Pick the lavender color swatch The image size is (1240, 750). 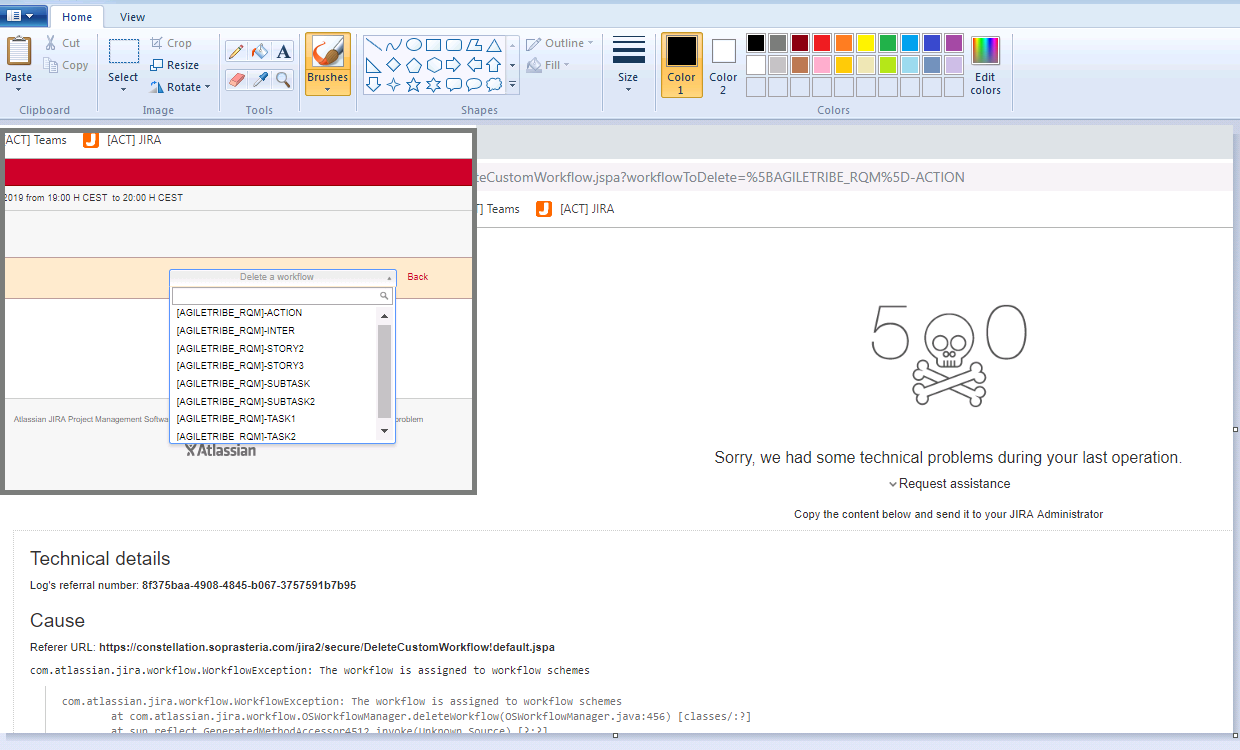tap(954, 65)
